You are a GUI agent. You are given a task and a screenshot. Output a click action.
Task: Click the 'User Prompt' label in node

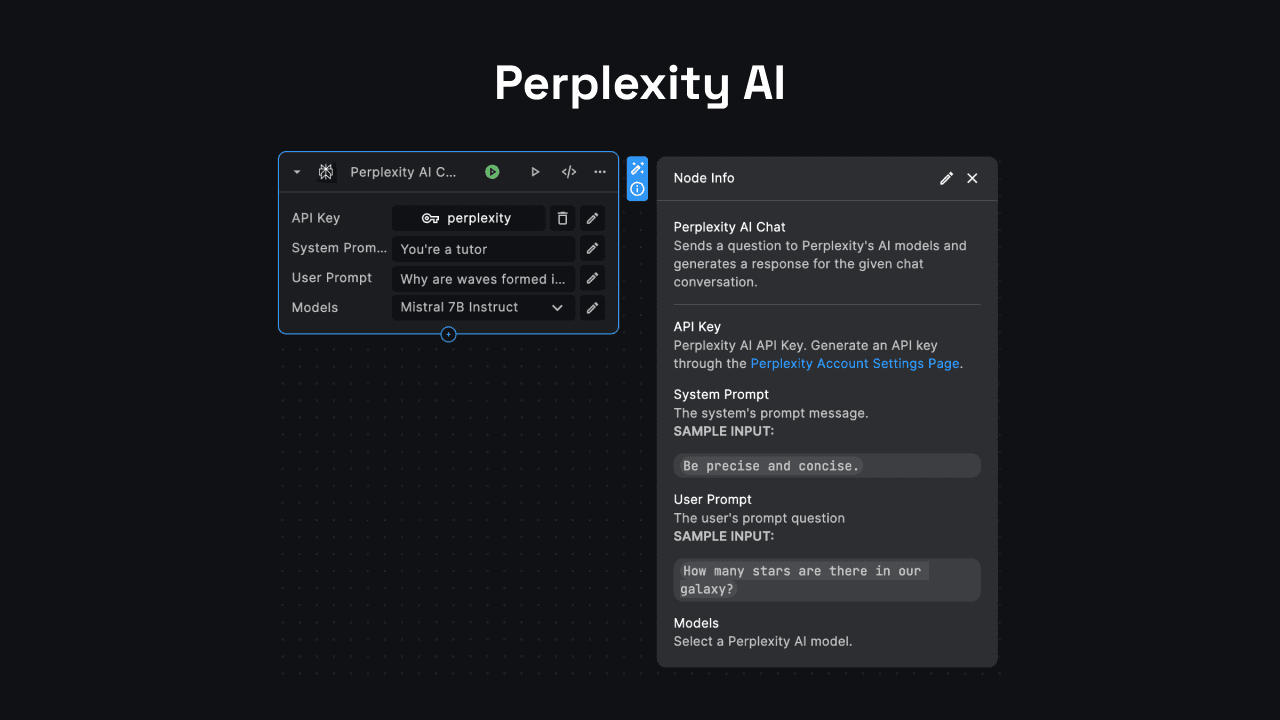tap(332, 277)
